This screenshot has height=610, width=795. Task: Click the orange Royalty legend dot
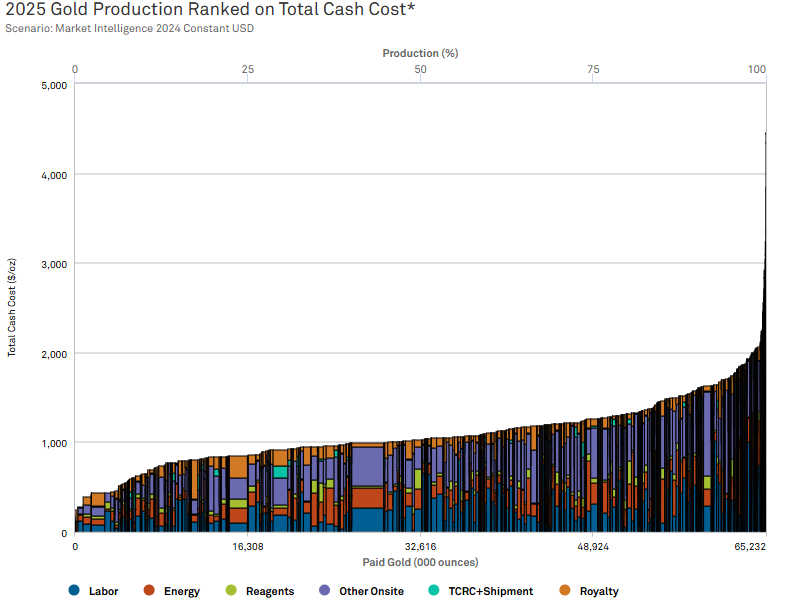(564, 591)
